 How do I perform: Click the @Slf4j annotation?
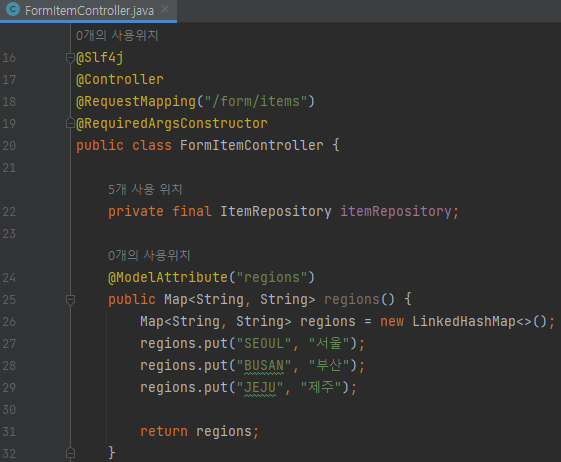point(100,58)
